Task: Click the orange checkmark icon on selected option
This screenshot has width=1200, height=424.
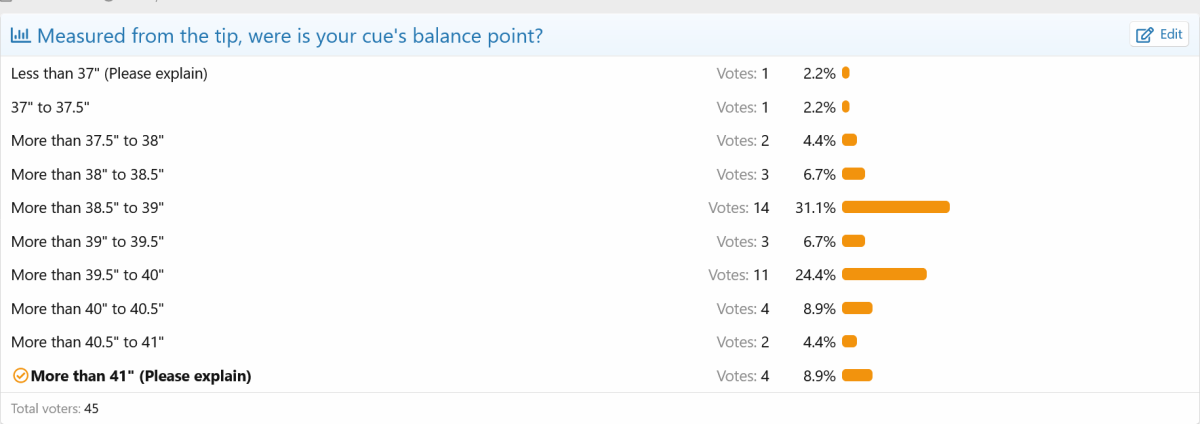Action: pos(20,376)
